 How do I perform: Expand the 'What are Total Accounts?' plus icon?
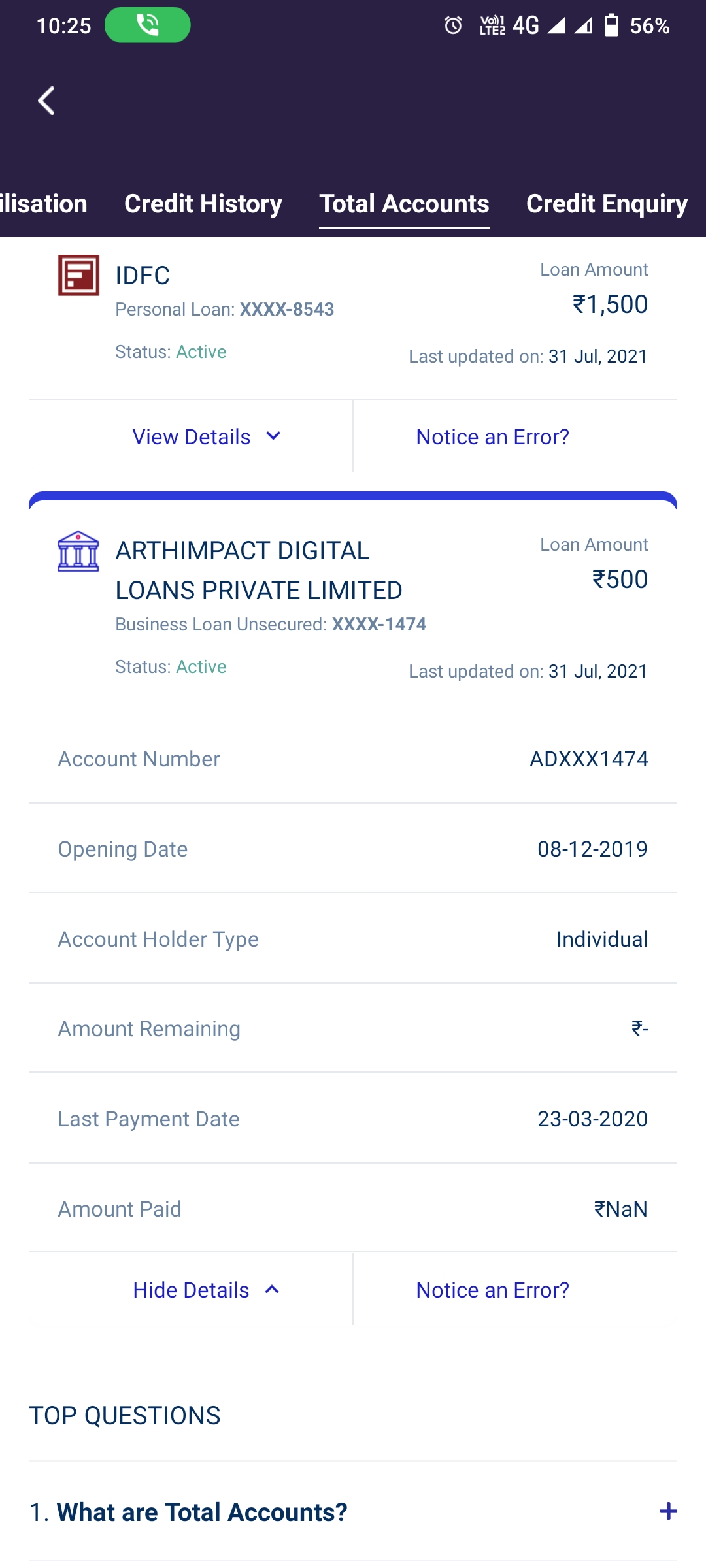(x=667, y=1511)
